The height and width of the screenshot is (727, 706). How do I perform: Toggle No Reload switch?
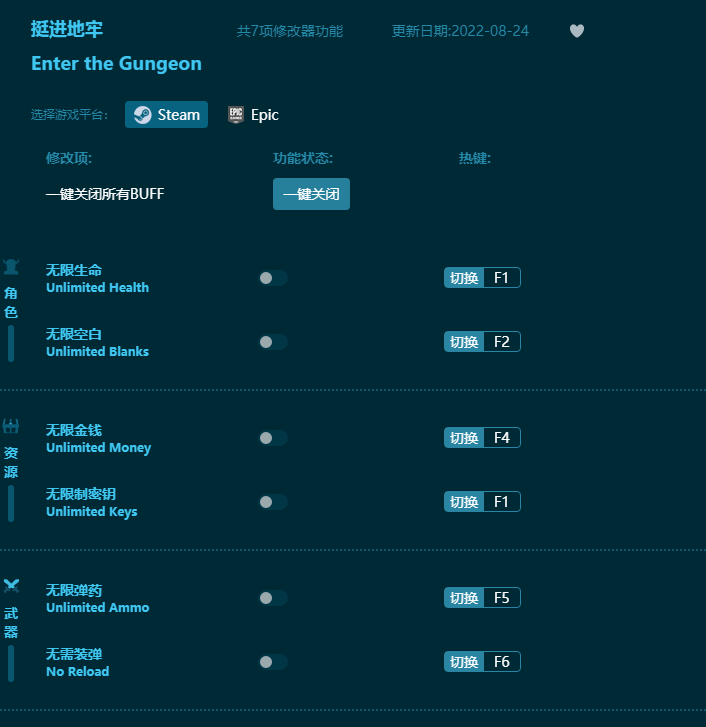[273, 662]
